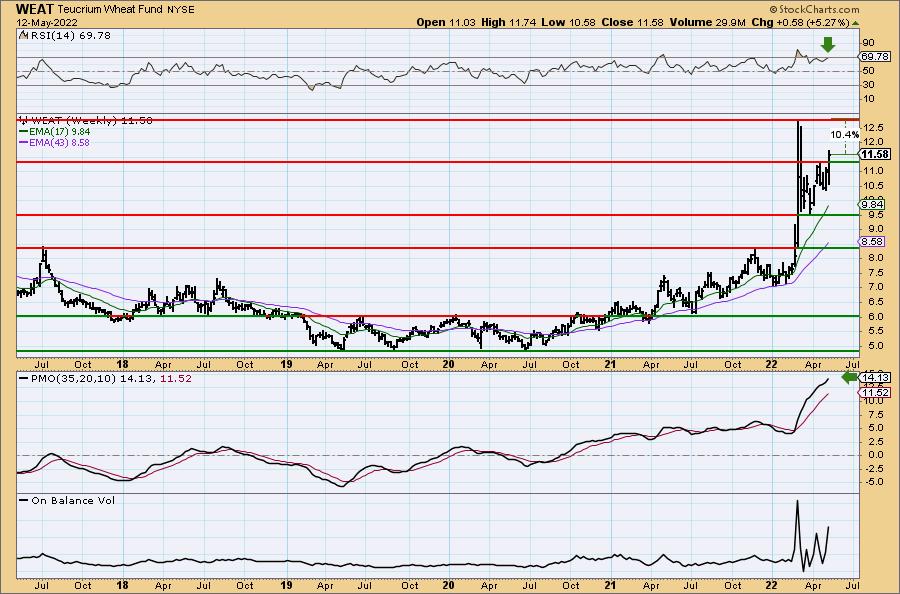
Task: Click the High 11.74 value
Action: tap(509, 22)
